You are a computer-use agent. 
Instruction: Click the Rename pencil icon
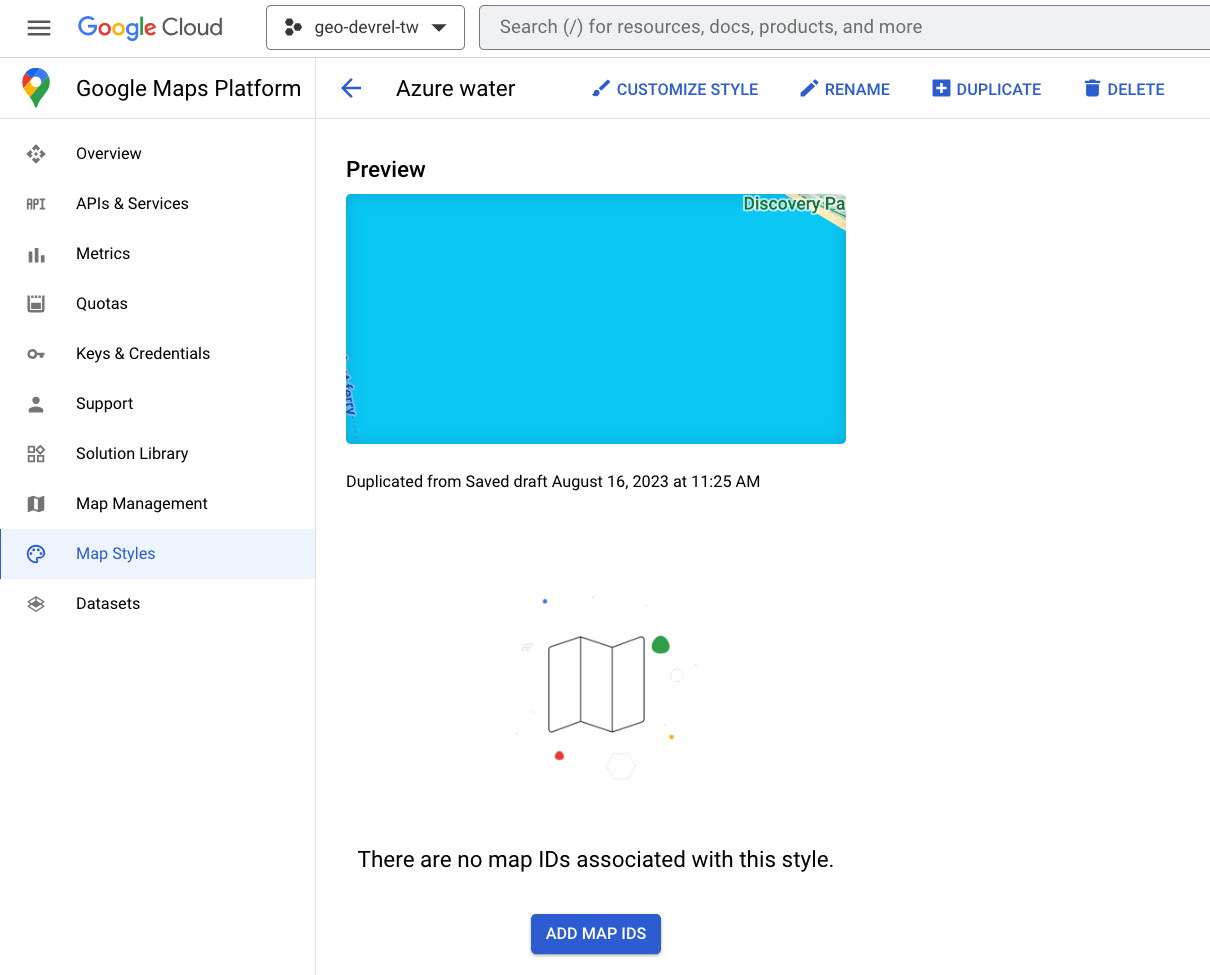point(809,89)
